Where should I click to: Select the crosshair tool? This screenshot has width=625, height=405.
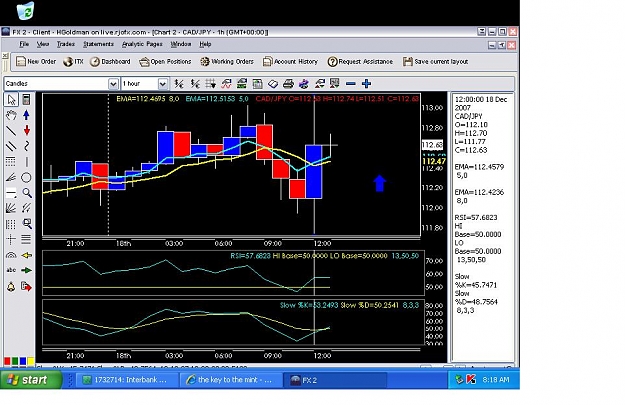[11, 239]
